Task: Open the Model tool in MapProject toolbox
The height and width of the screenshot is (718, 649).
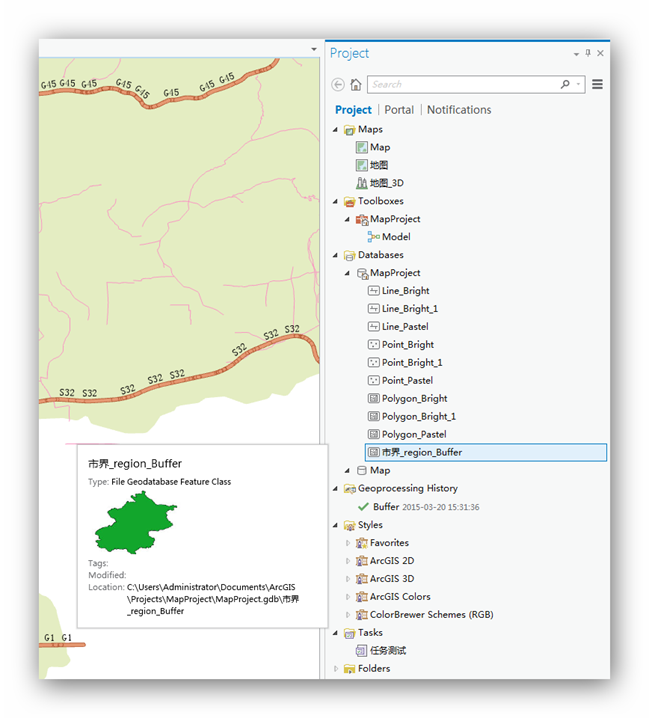Action: pos(395,237)
